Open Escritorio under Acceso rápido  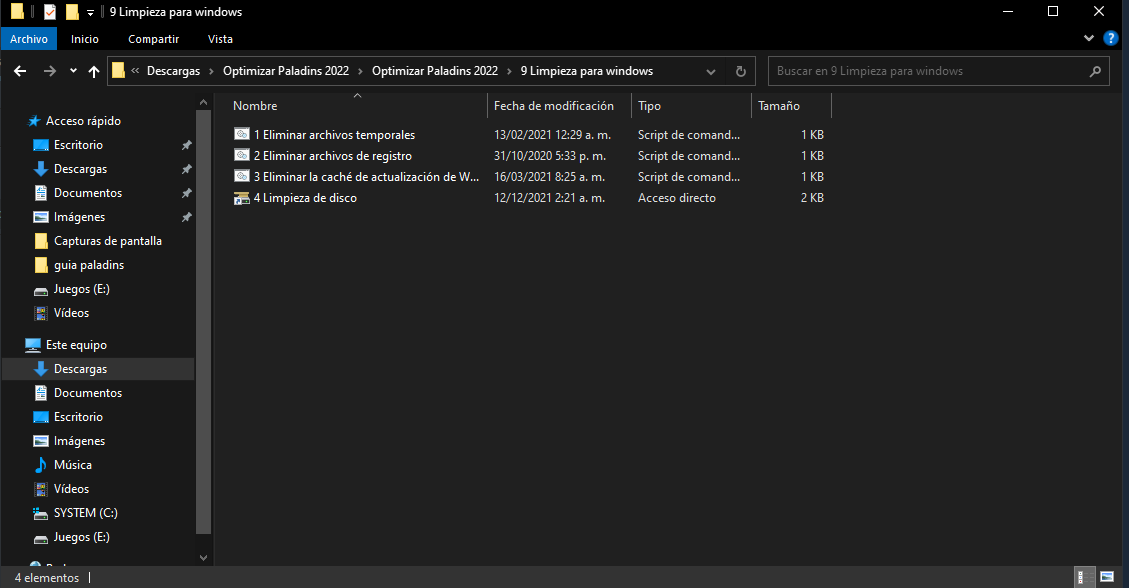pyautogui.click(x=78, y=145)
